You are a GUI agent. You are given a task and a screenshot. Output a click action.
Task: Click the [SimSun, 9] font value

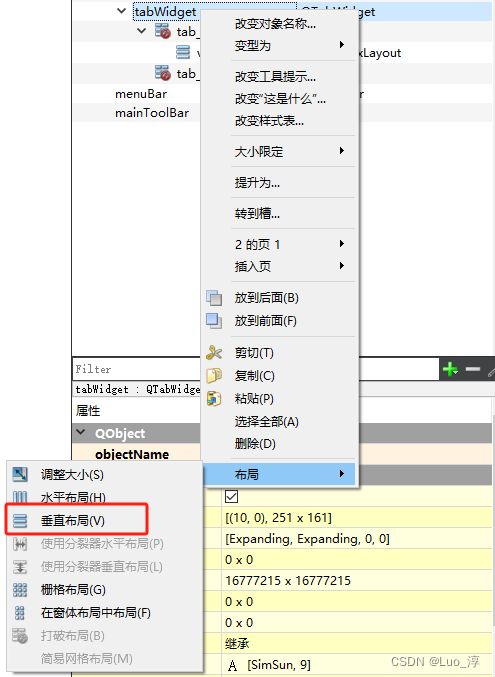(279, 664)
